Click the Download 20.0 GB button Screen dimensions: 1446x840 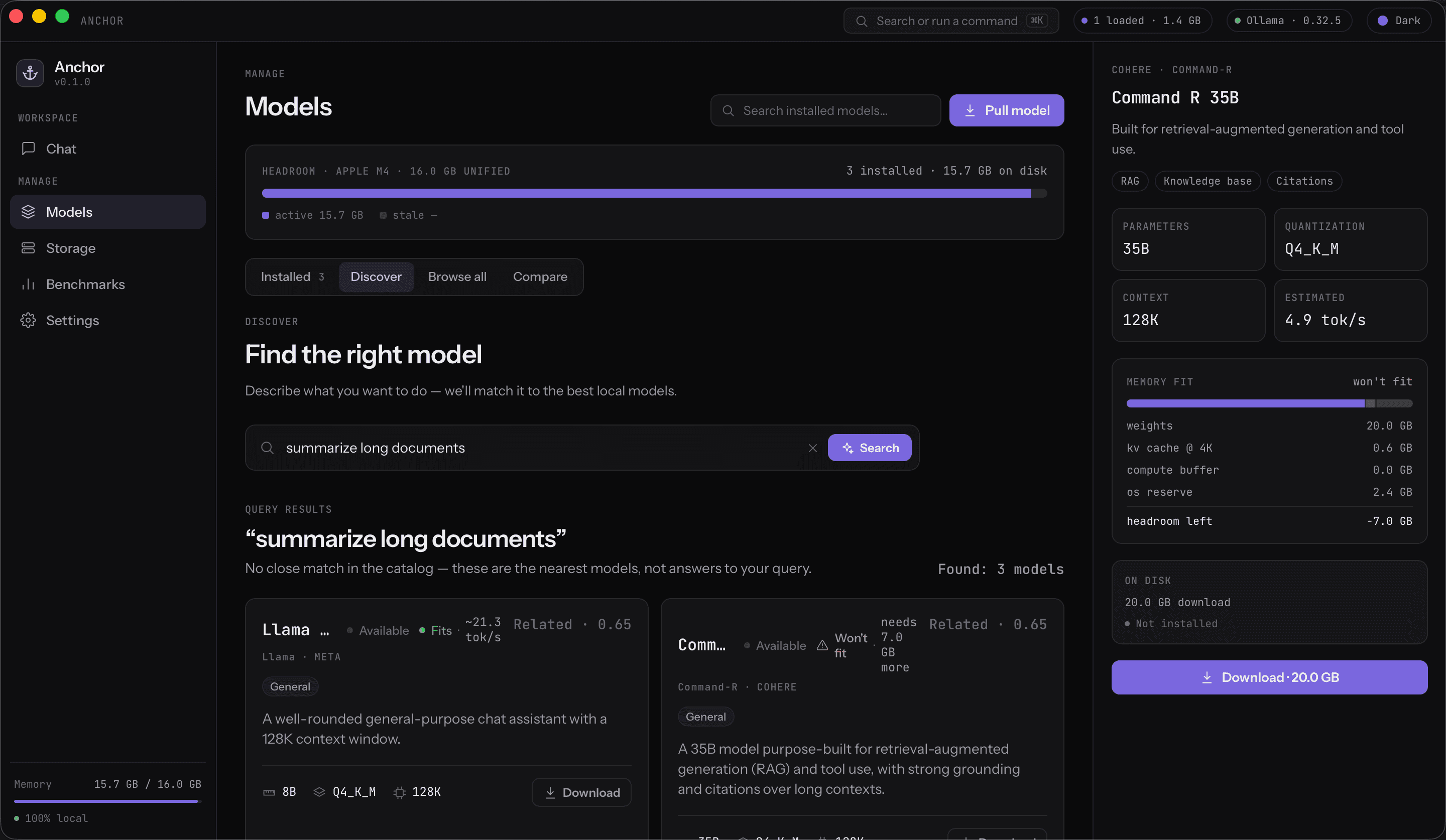[x=1269, y=677]
